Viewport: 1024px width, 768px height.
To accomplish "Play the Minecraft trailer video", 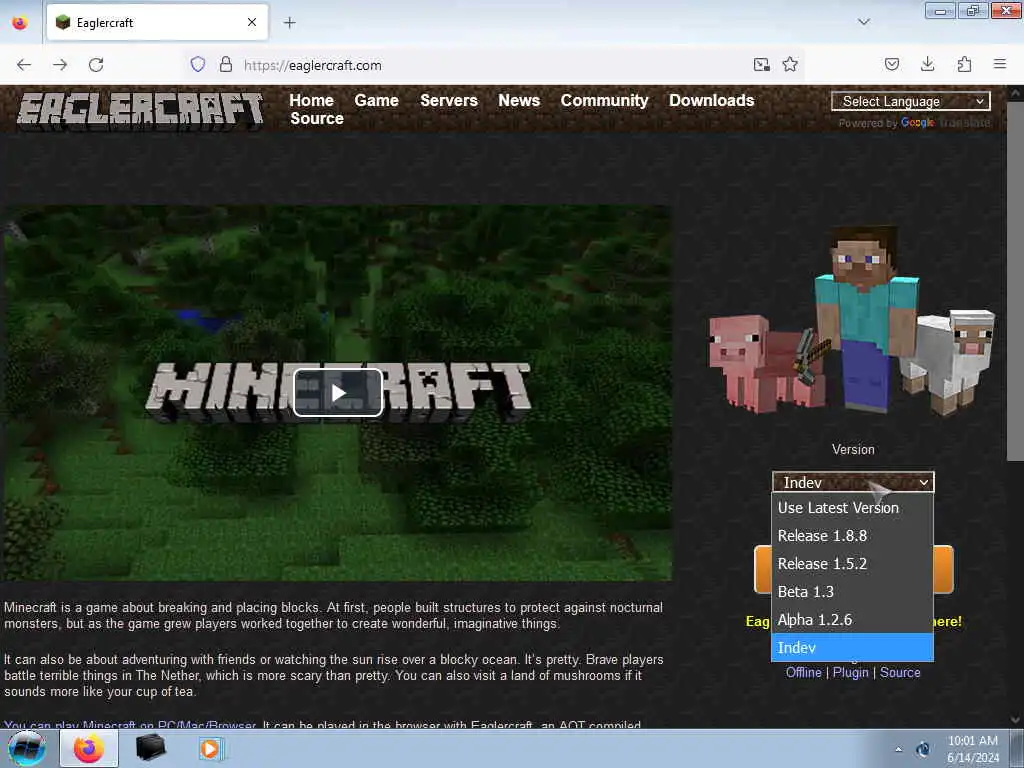I will pyautogui.click(x=338, y=392).
